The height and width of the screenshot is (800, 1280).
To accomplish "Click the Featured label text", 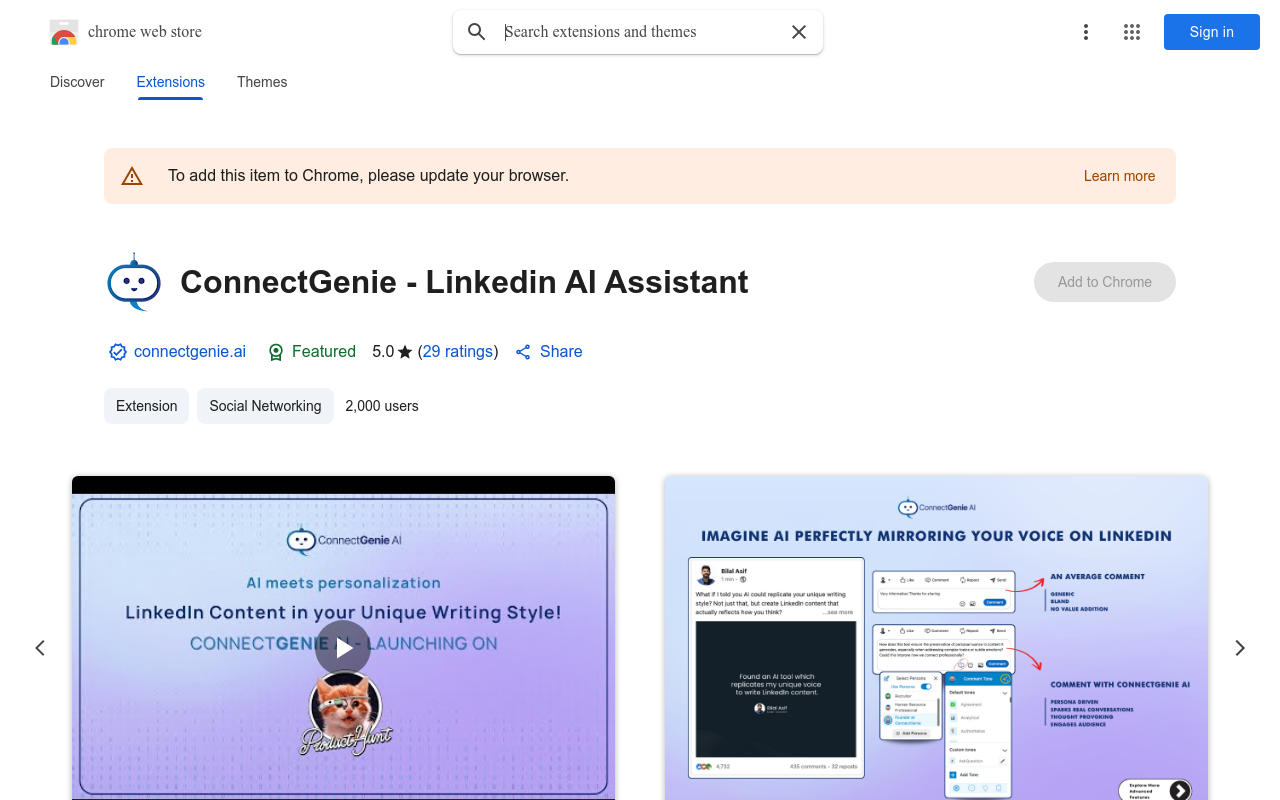I will (324, 352).
